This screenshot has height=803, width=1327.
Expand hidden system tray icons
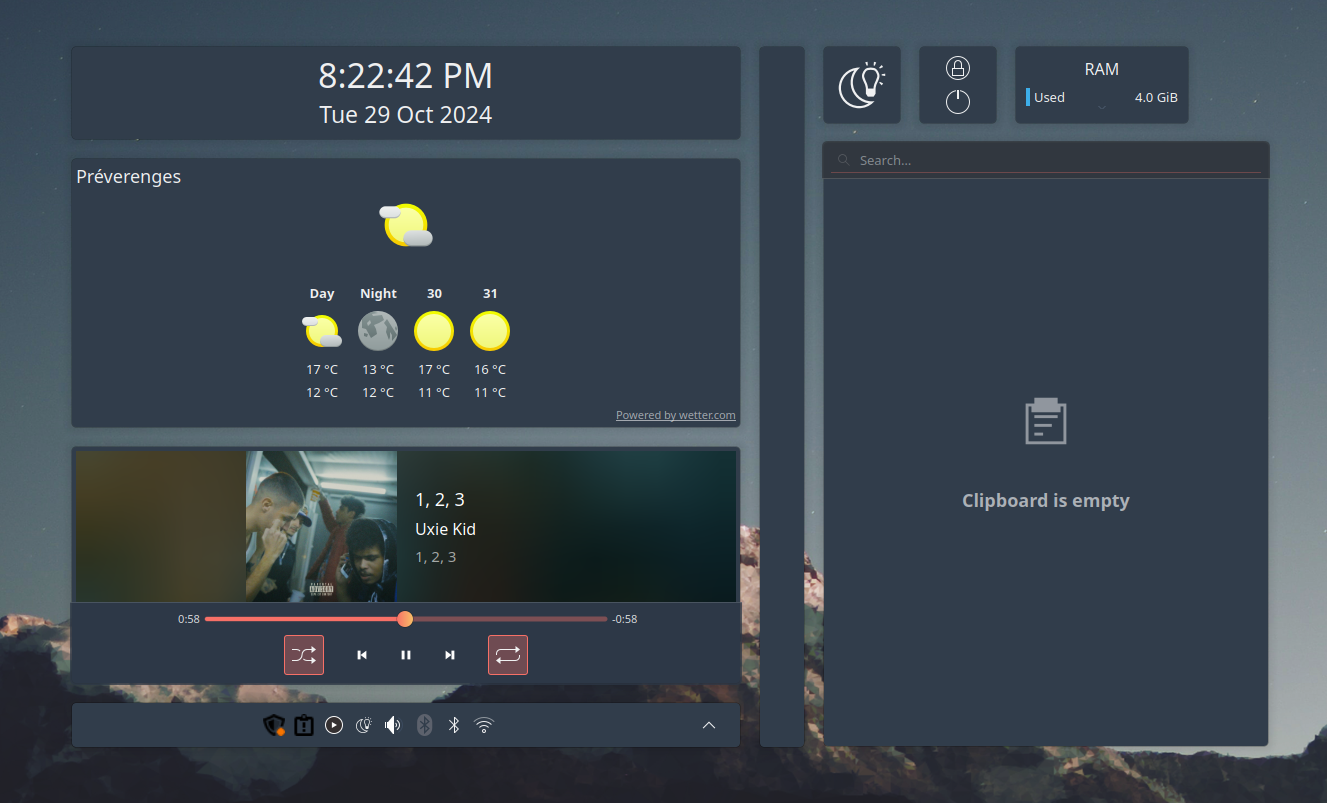click(709, 725)
